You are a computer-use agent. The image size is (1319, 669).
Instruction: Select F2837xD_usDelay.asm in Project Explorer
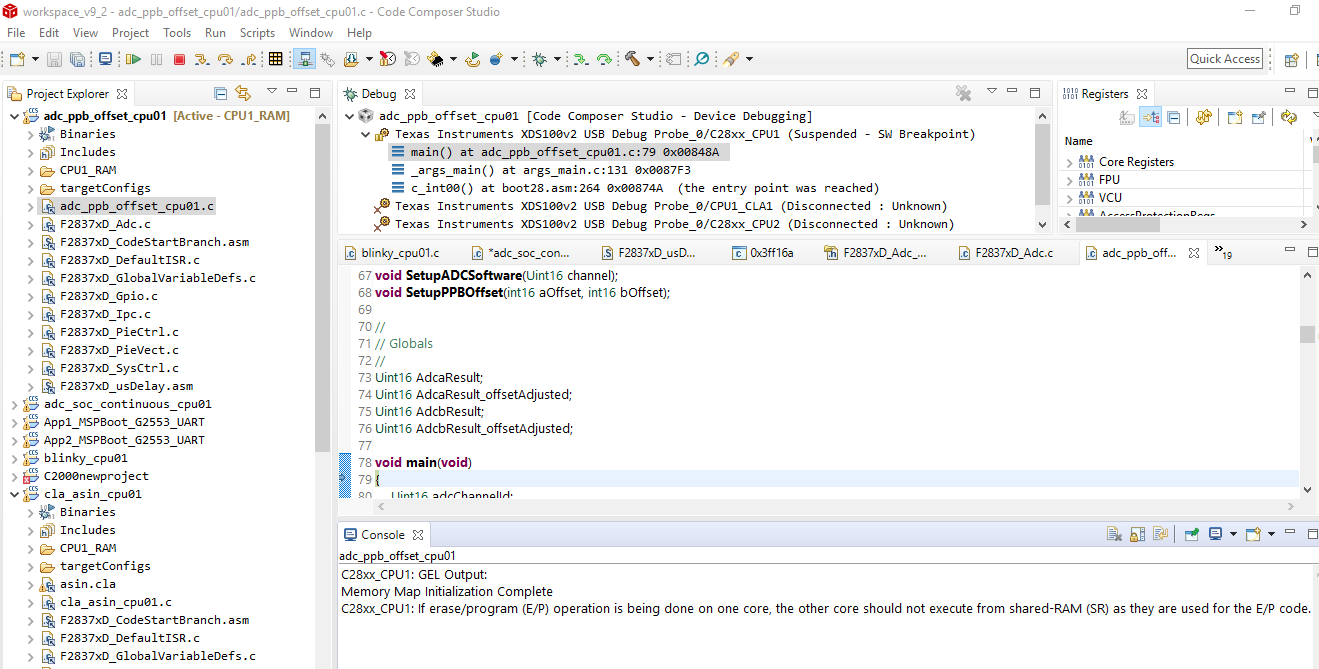coord(126,386)
